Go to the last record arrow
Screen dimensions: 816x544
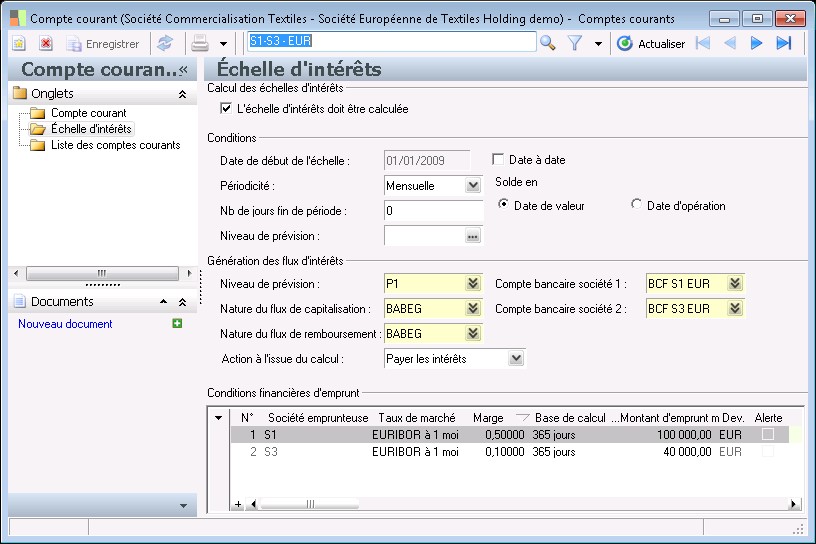coord(784,43)
